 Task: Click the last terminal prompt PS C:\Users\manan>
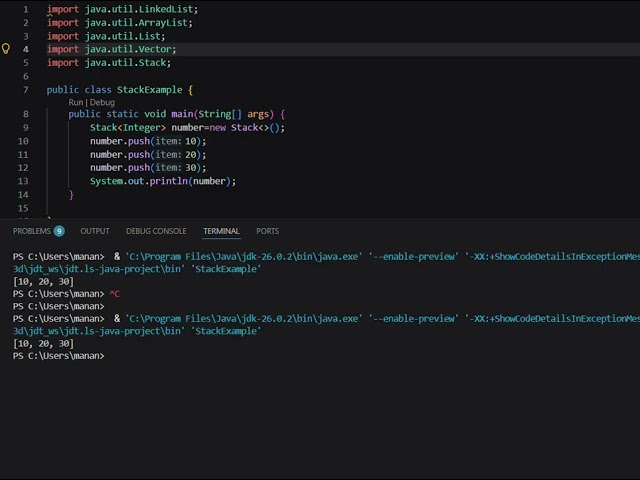(x=58, y=356)
